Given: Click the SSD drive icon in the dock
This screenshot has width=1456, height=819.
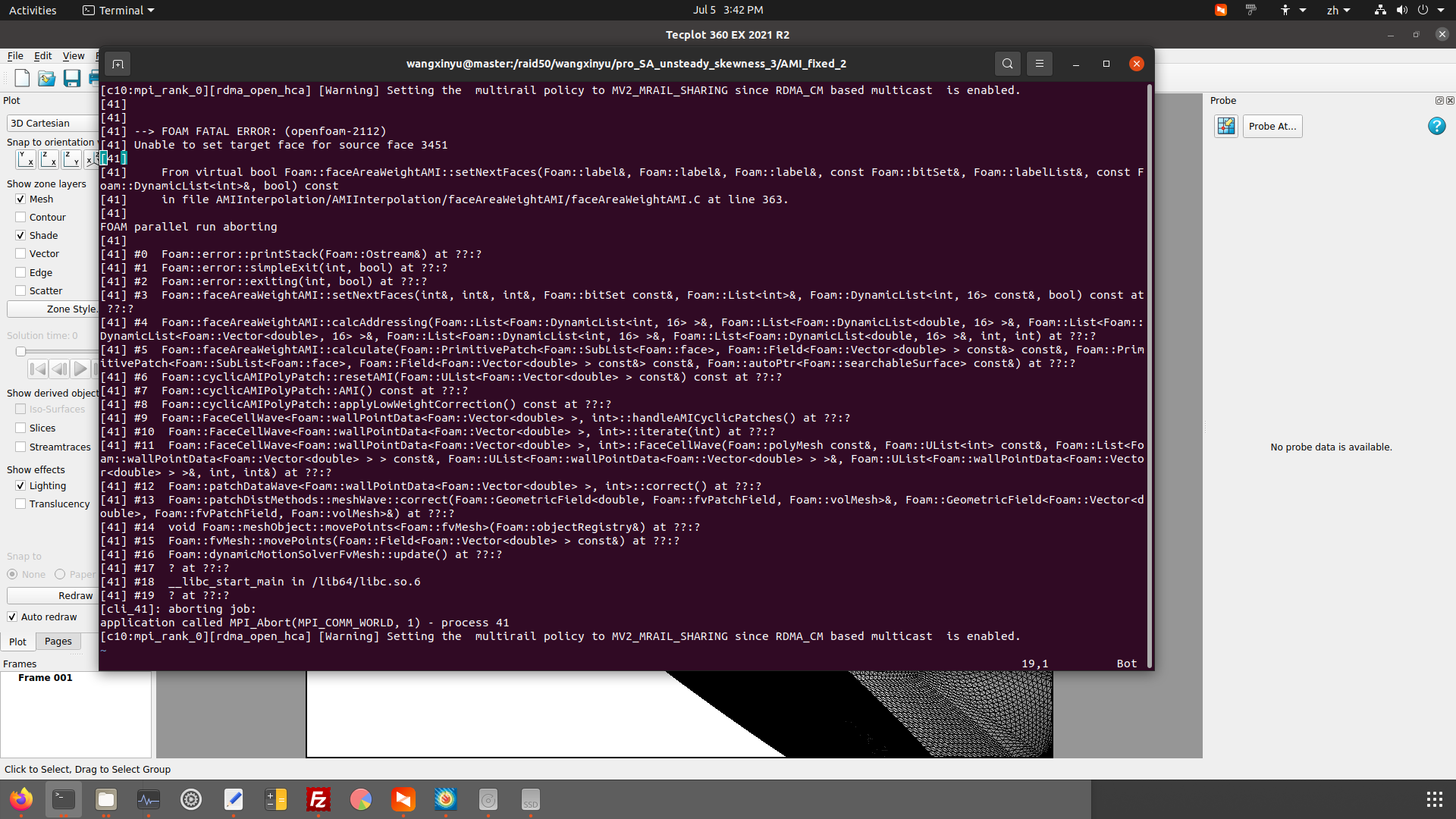Looking at the screenshot, I should (x=531, y=799).
